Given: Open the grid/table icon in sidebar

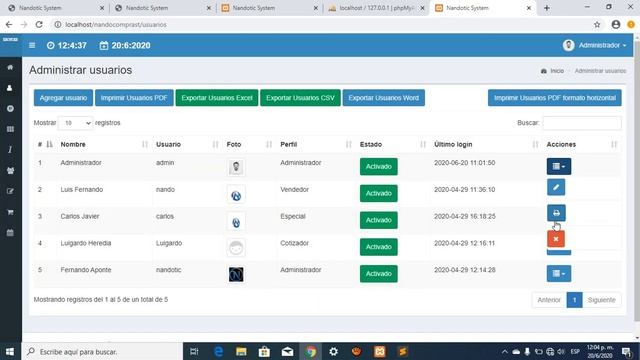Looking at the screenshot, I should [x=10, y=129].
